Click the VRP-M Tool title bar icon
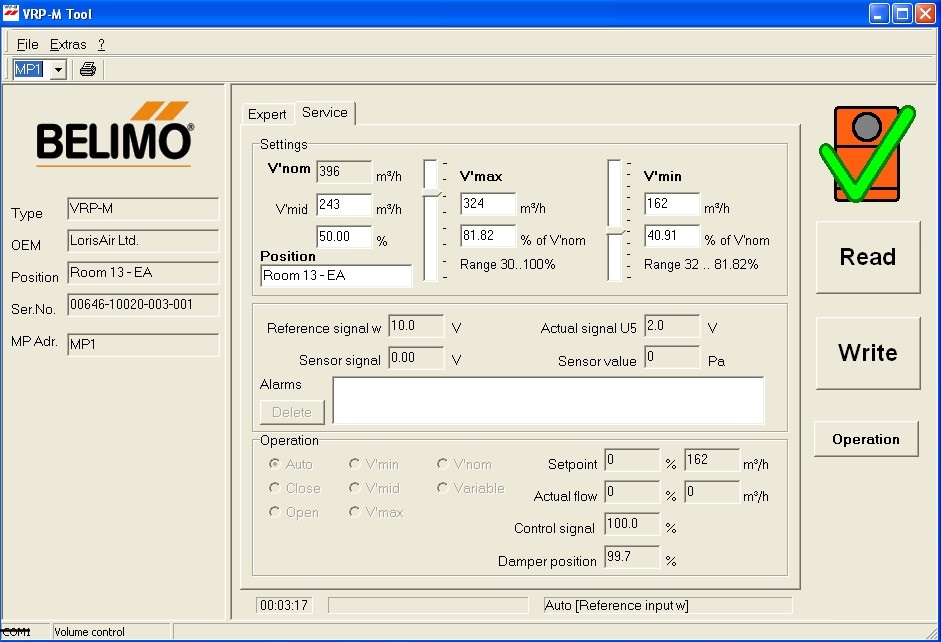 [x=11, y=13]
